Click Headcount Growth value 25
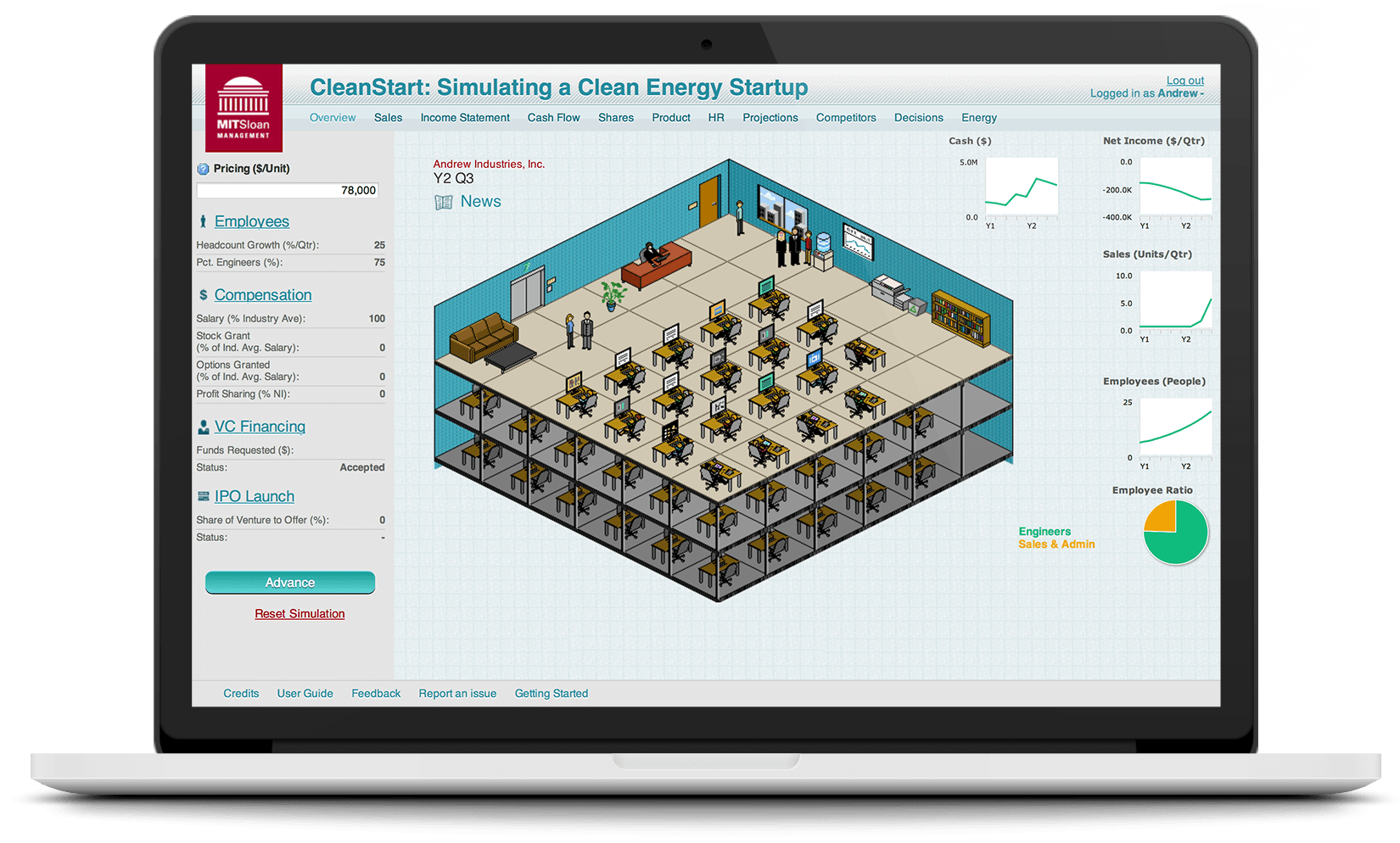 point(379,245)
